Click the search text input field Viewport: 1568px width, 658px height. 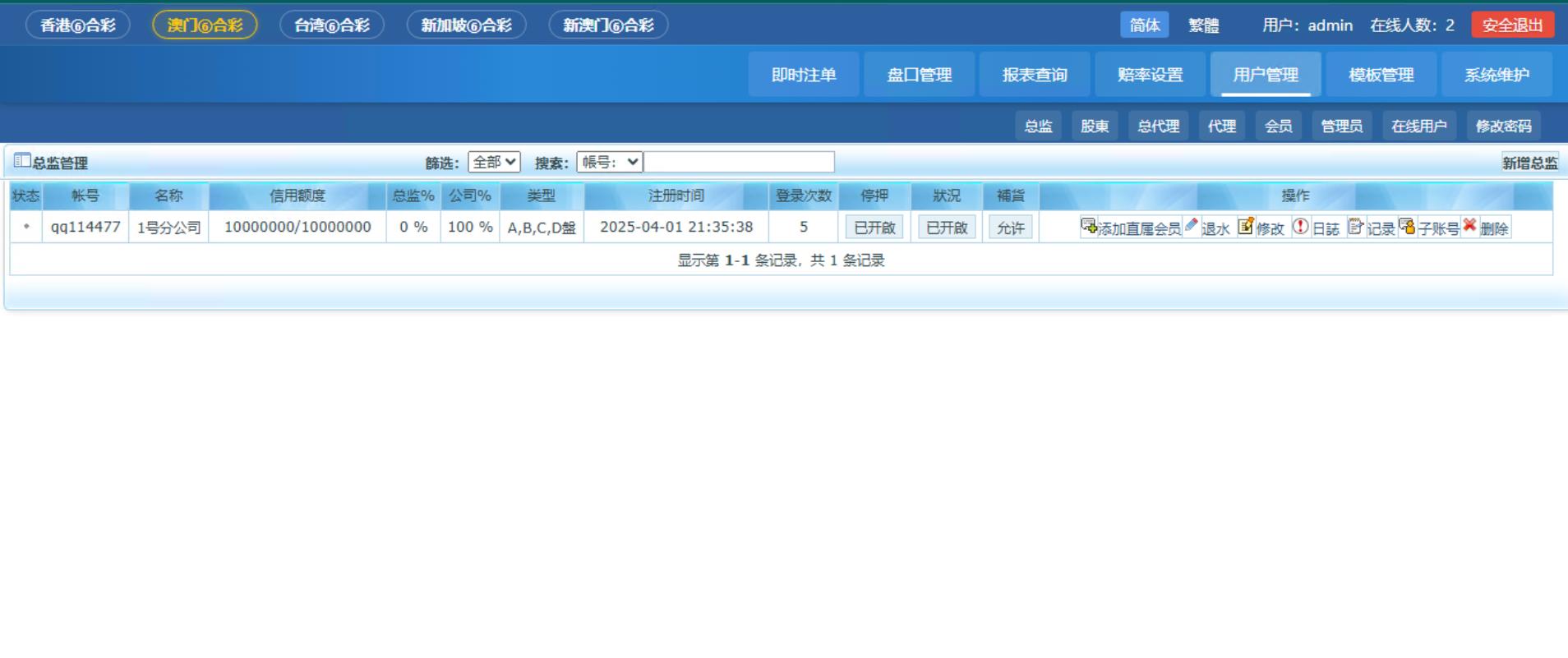739,162
